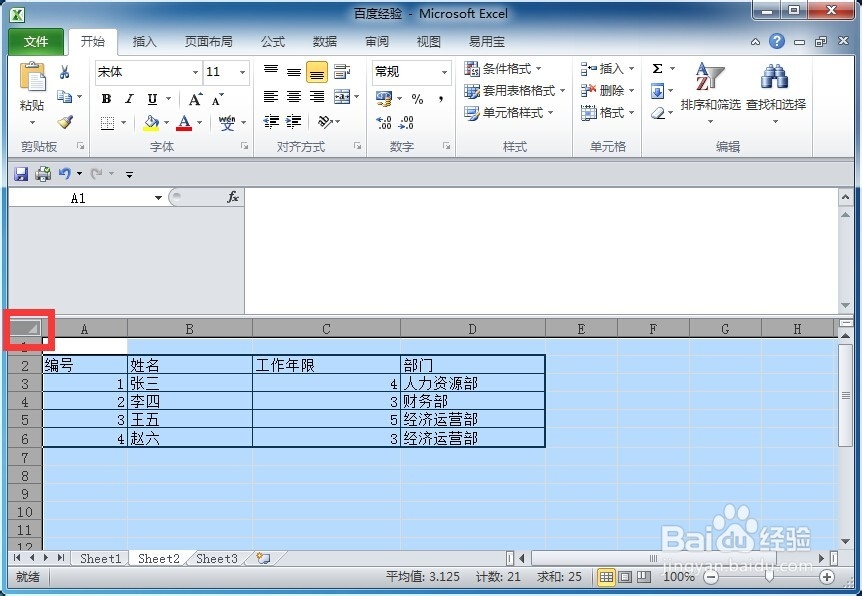Open Sort and Filter (排序和筛选)
Image resolution: width=862 pixels, height=596 pixels.
point(710,92)
